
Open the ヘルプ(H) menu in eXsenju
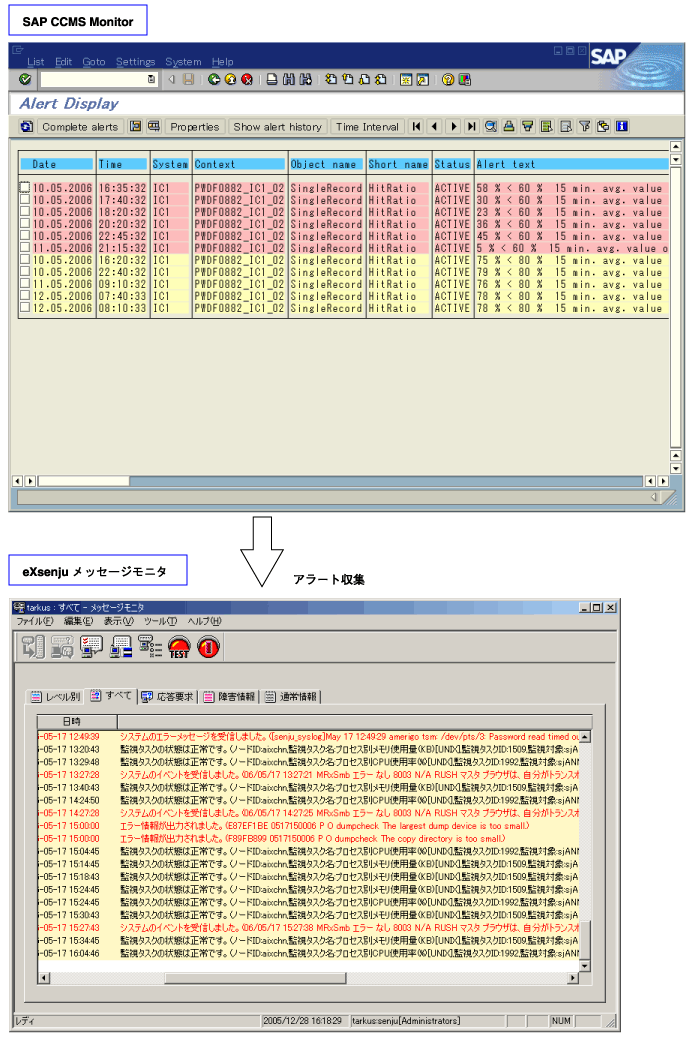pos(204,621)
